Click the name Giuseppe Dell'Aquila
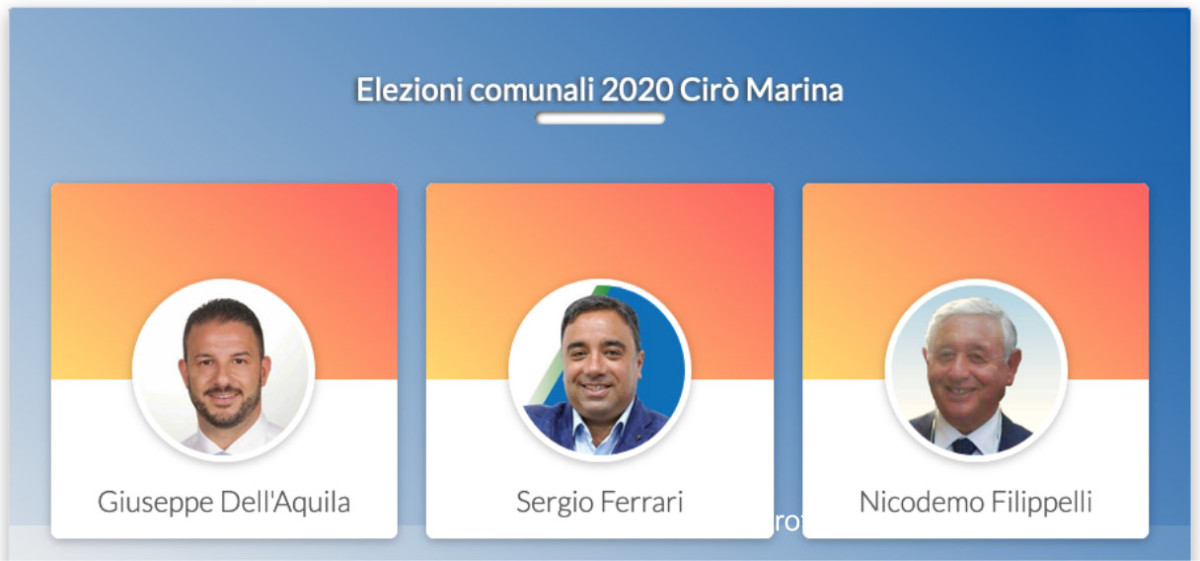 click(x=224, y=501)
